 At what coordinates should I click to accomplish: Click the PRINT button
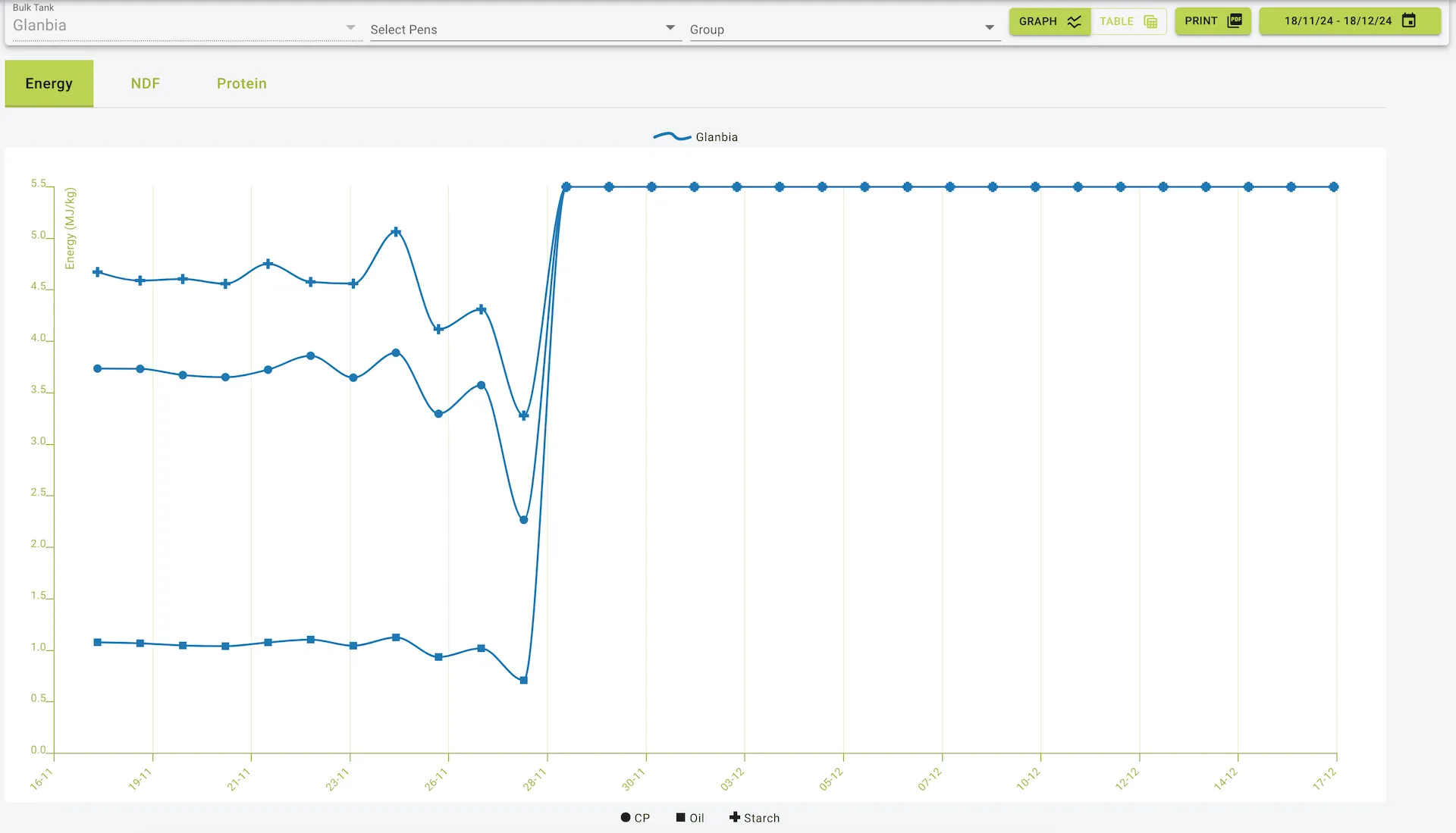[x=1212, y=21]
